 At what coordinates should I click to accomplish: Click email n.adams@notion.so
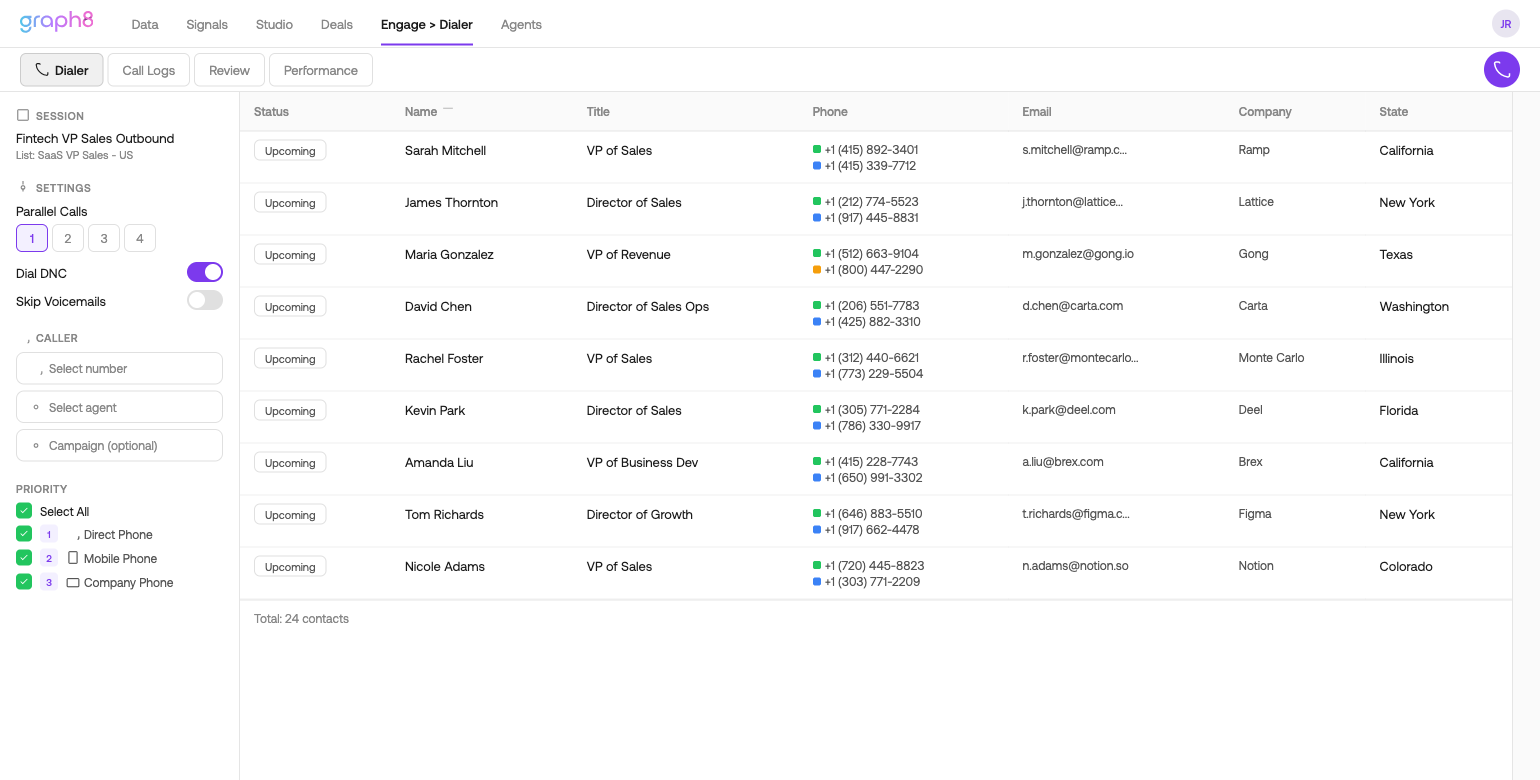click(x=1075, y=566)
